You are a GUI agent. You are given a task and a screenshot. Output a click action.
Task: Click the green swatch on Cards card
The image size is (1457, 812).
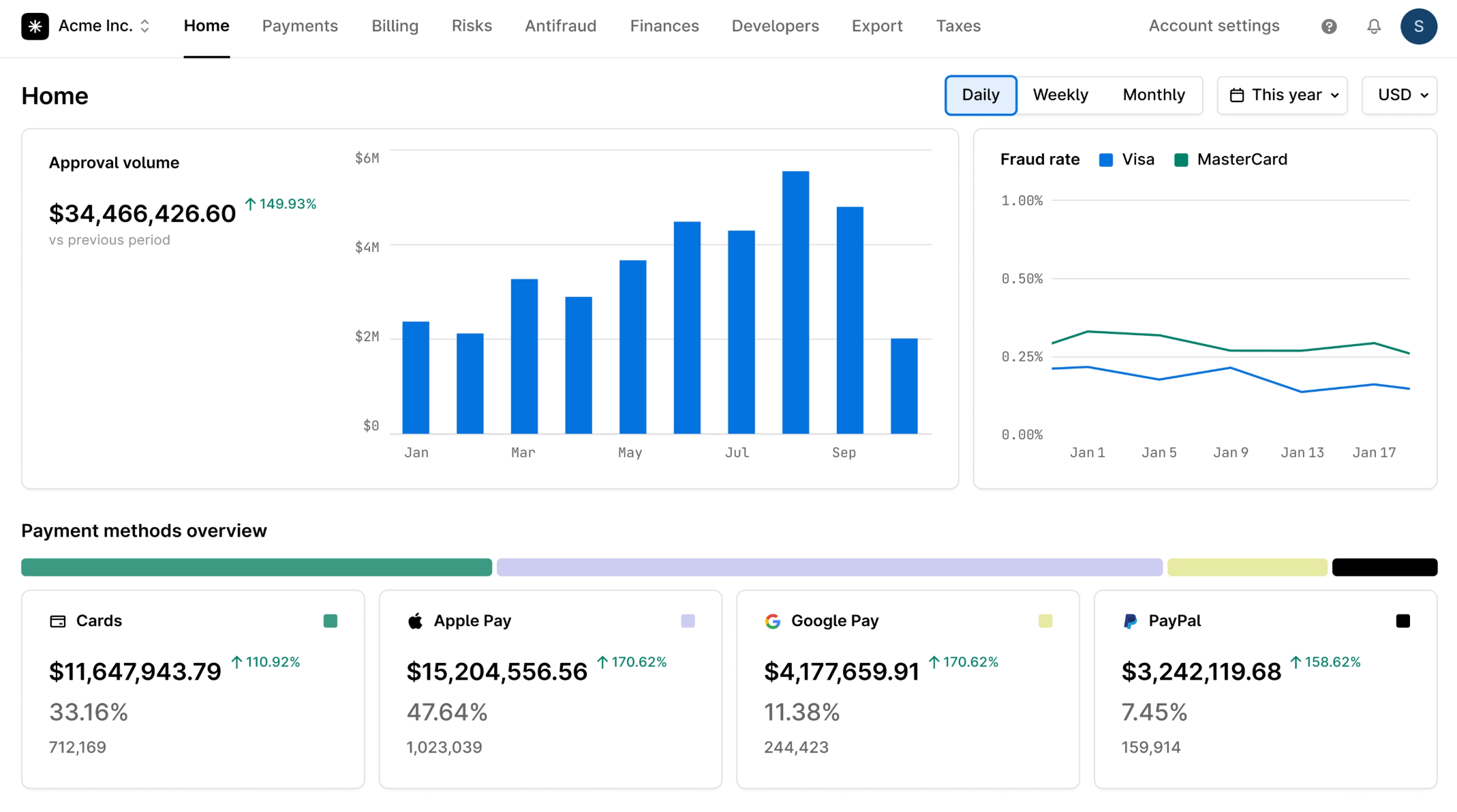(x=331, y=621)
